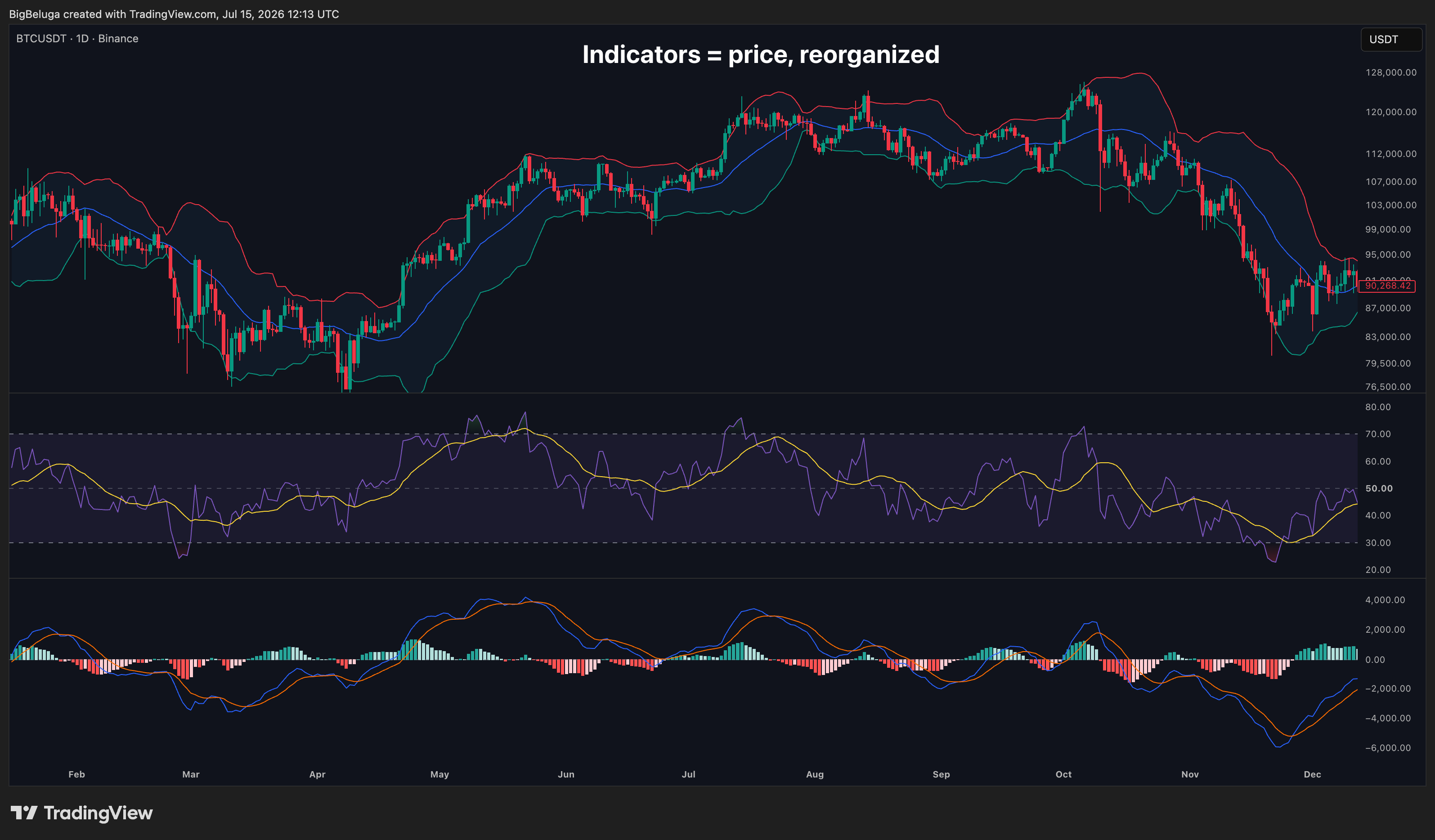Click the Feb label on time axis
This screenshot has height=840, width=1435.
coord(76,774)
